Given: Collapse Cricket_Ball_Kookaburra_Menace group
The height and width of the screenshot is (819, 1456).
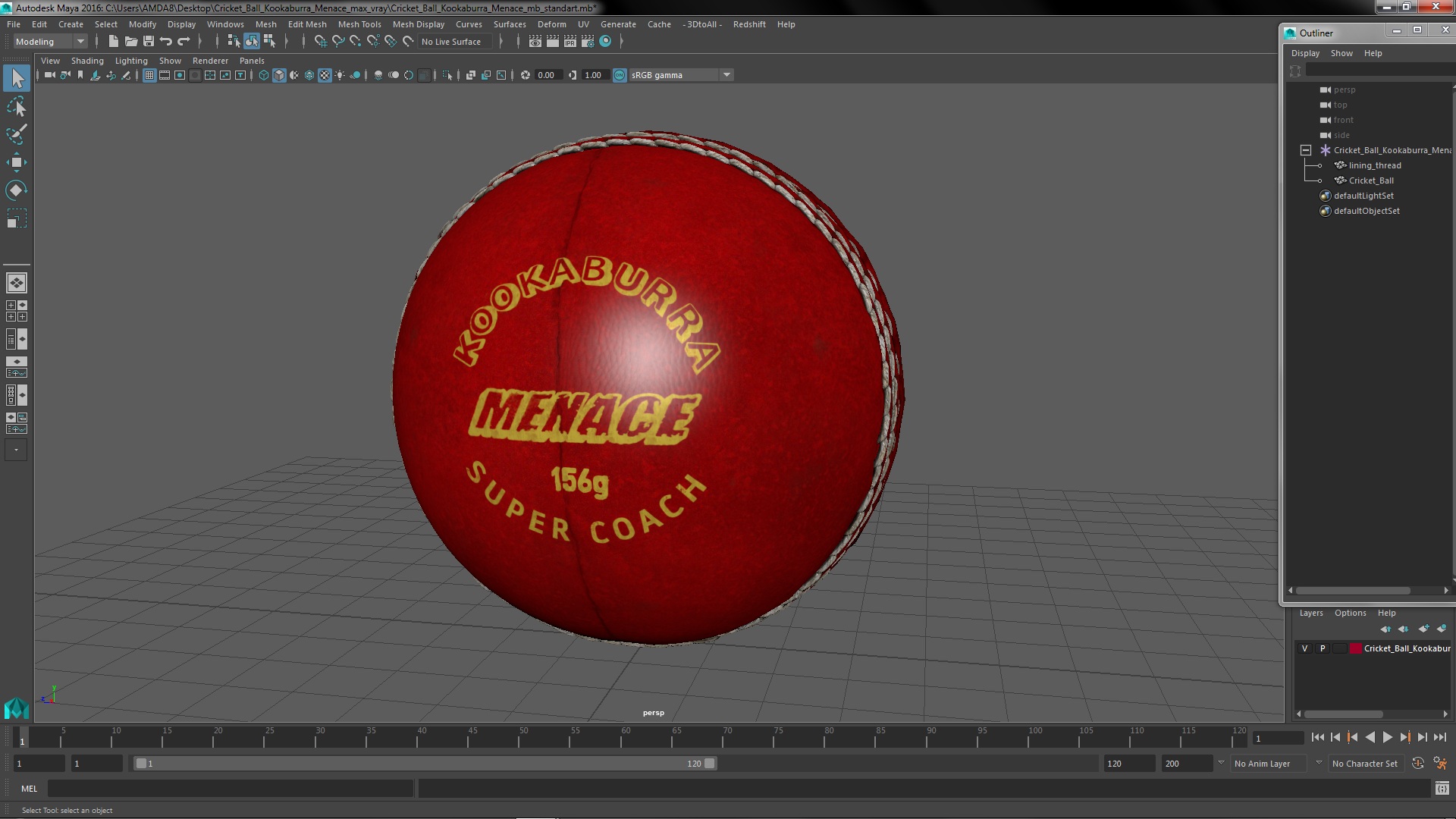Looking at the screenshot, I should coord(1306,150).
